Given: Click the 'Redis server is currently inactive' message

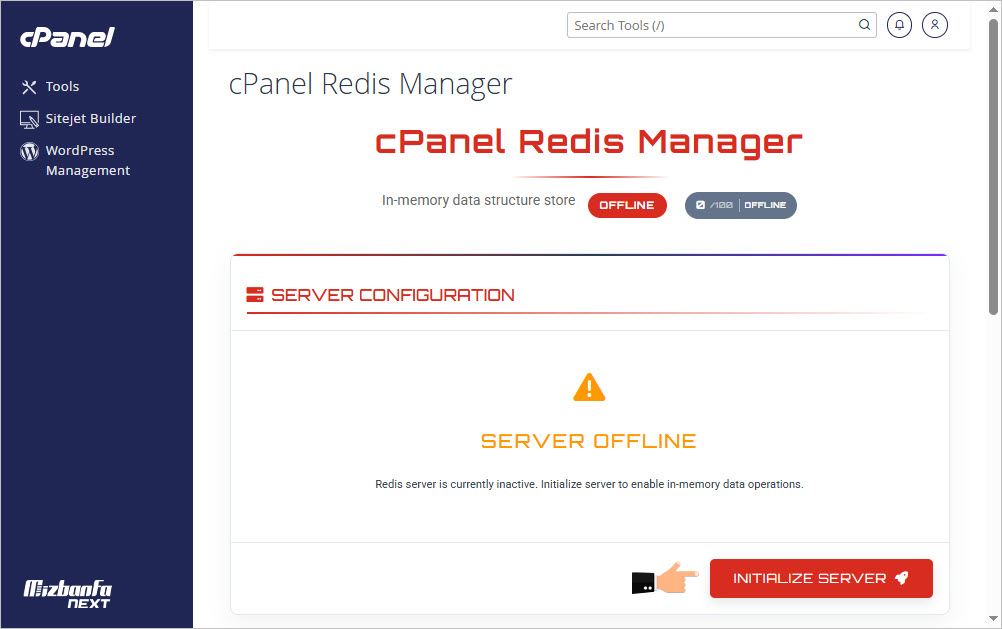Looking at the screenshot, I should [589, 484].
